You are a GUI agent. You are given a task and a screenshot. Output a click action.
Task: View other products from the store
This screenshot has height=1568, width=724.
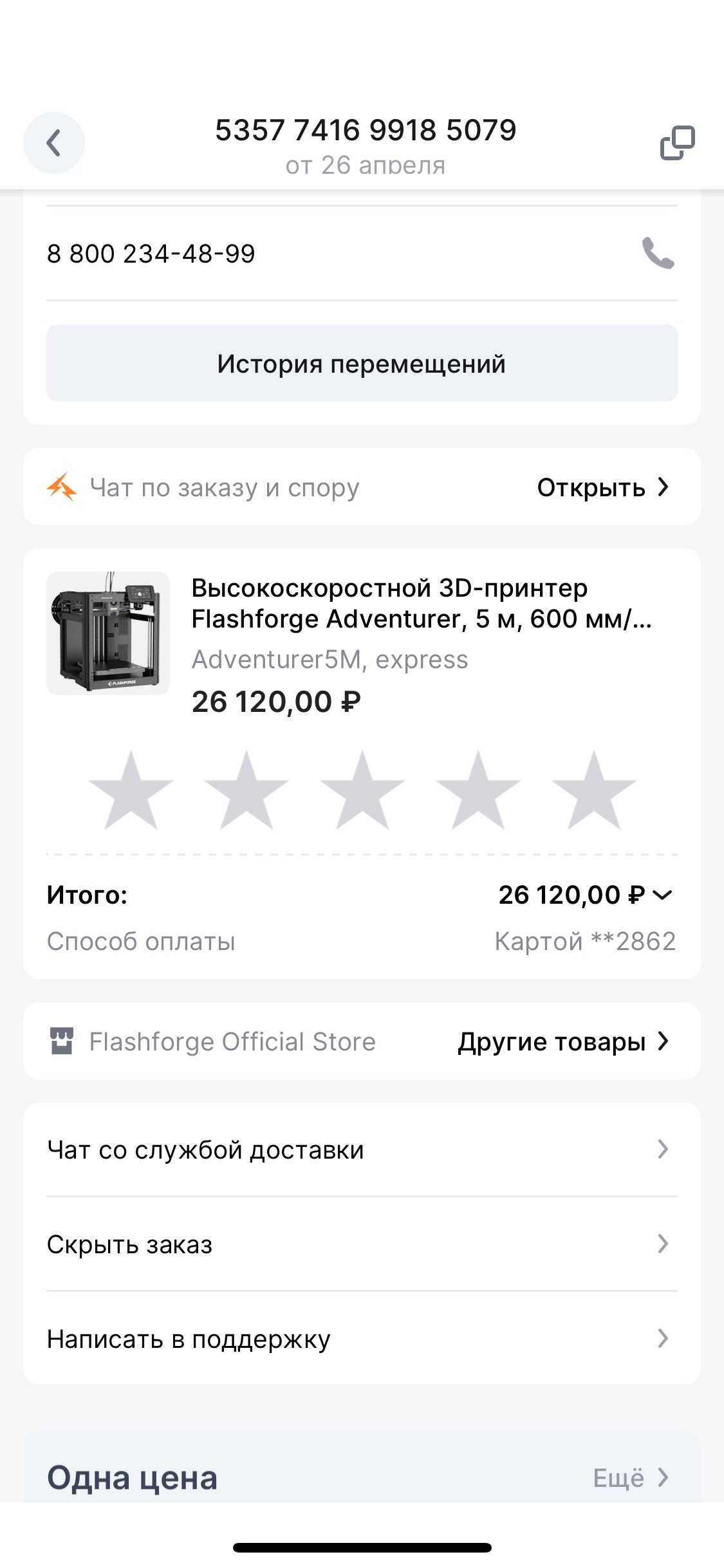tap(563, 1041)
